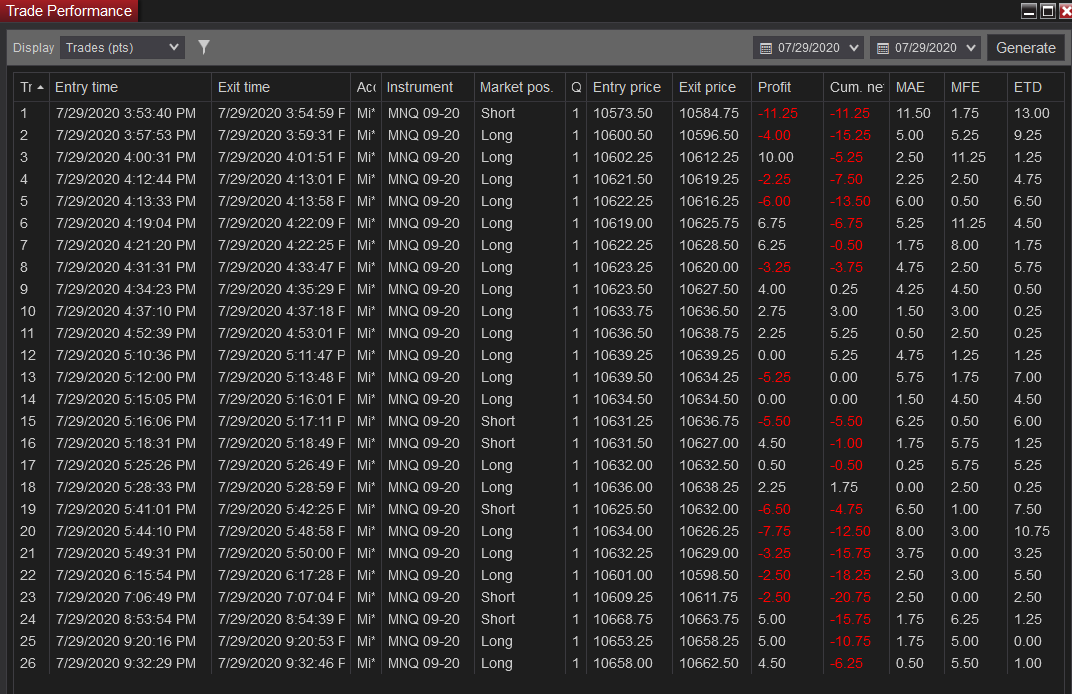Click entry time 7/29/2020 5:25:26 PM
This screenshot has width=1072, height=694.
click(x=126, y=465)
